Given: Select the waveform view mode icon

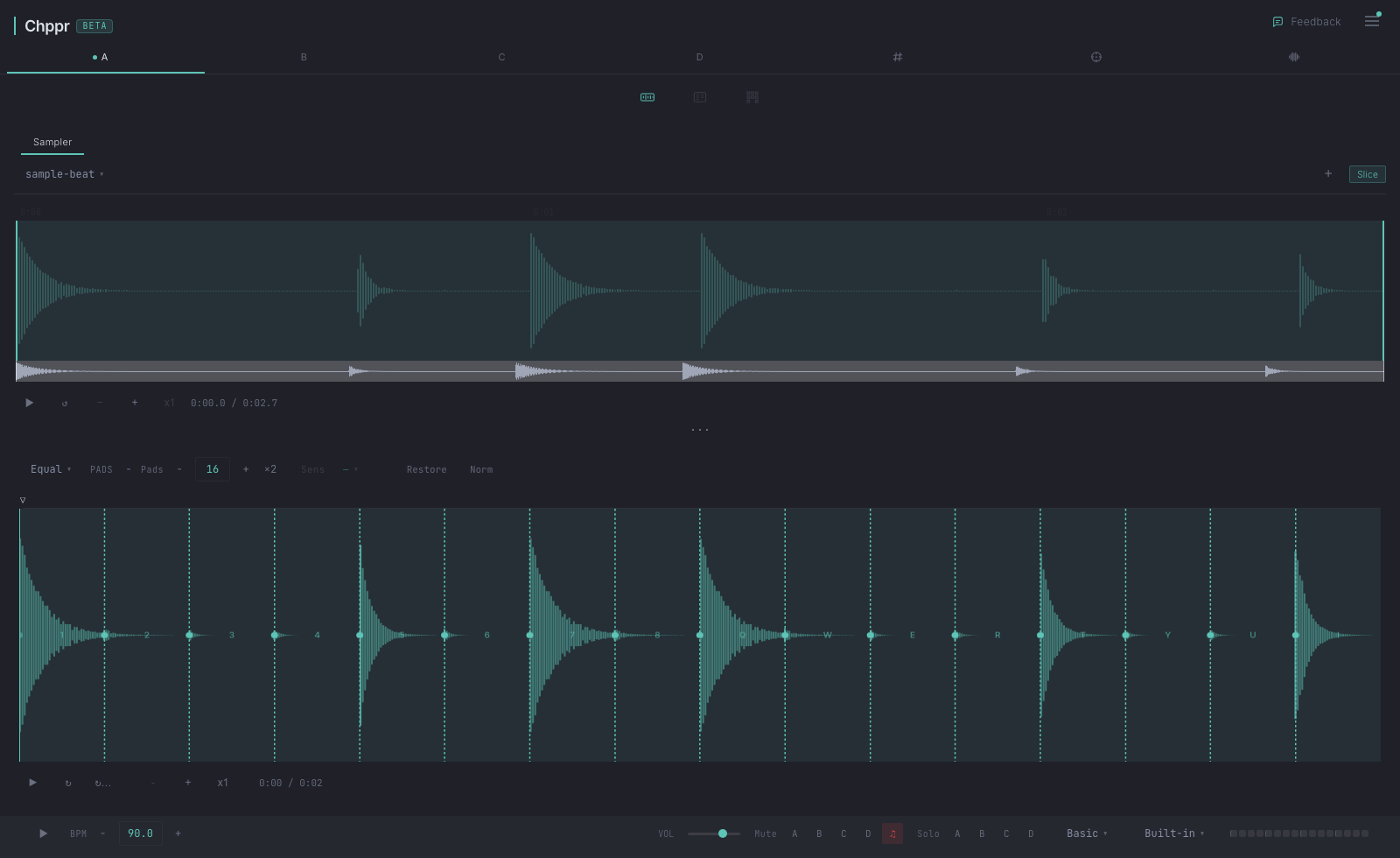Looking at the screenshot, I should point(647,97).
